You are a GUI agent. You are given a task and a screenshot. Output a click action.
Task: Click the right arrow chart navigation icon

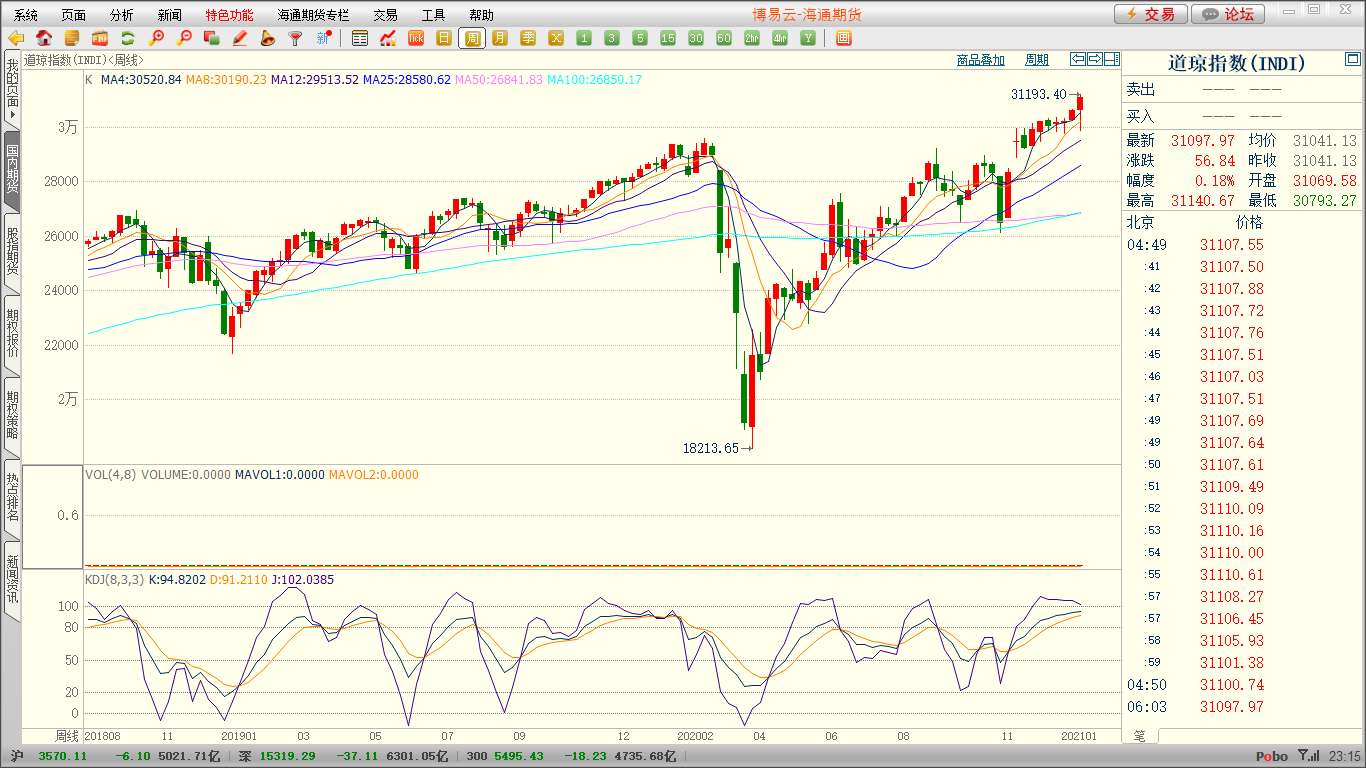click(x=1094, y=59)
